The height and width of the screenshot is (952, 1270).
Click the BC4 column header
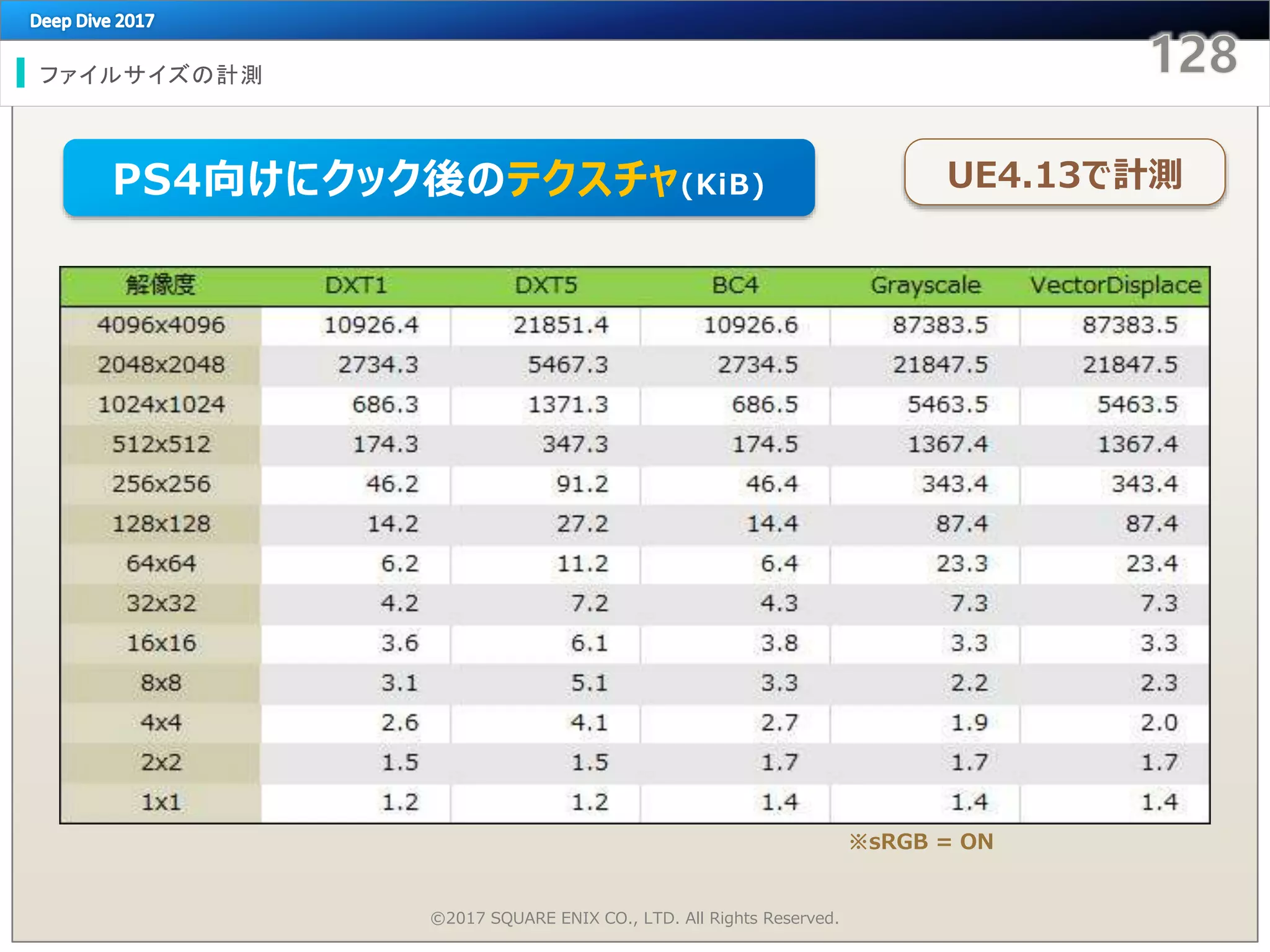(735, 285)
